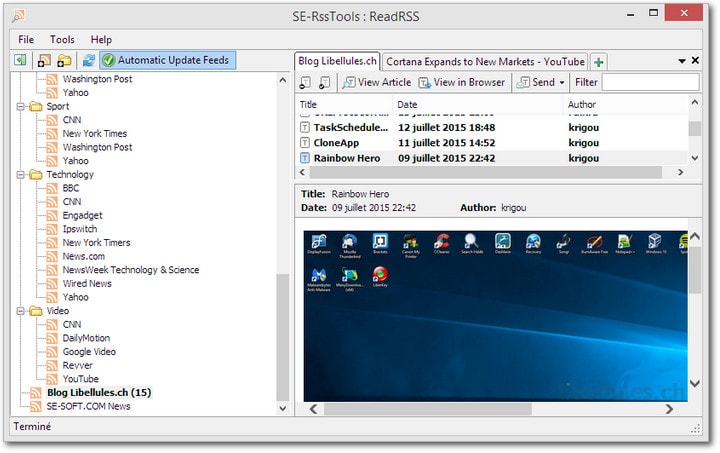Select Ipswitch feed
The width and height of the screenshot is (720, 453).
point(80,229)
